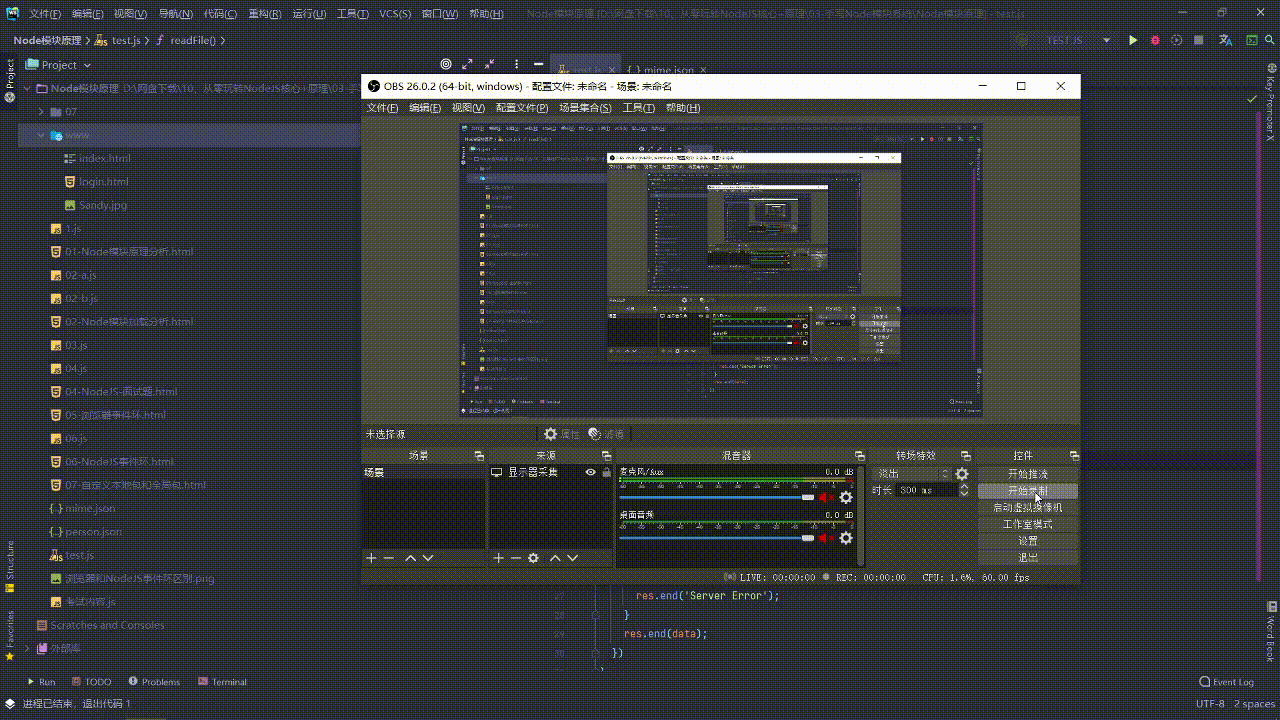Viewport: 1280px width, 720px height.
Task: Add a new source in OBS
Action: tap(498, 558)
